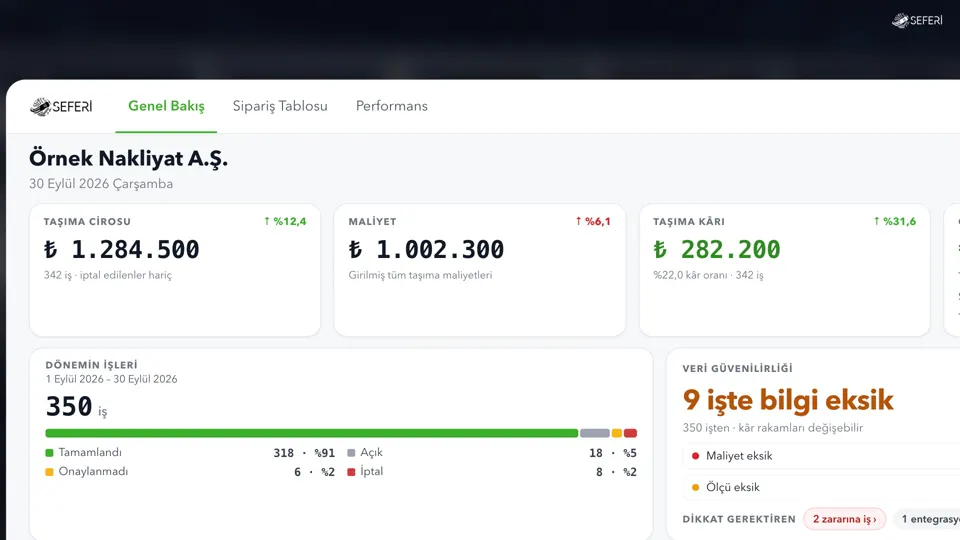Click the '1 entegrasyon' chip
The width and height of the screenshot is (960, 540).
[x=928, y=519]
